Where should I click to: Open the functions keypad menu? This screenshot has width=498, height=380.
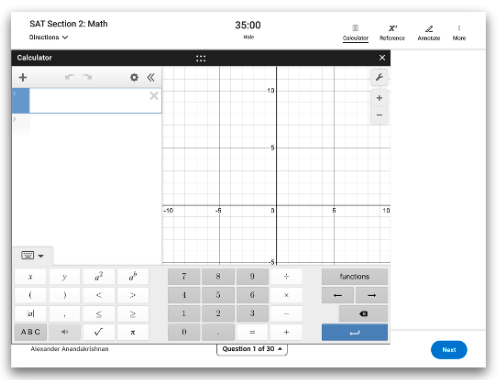pos(355,276)
